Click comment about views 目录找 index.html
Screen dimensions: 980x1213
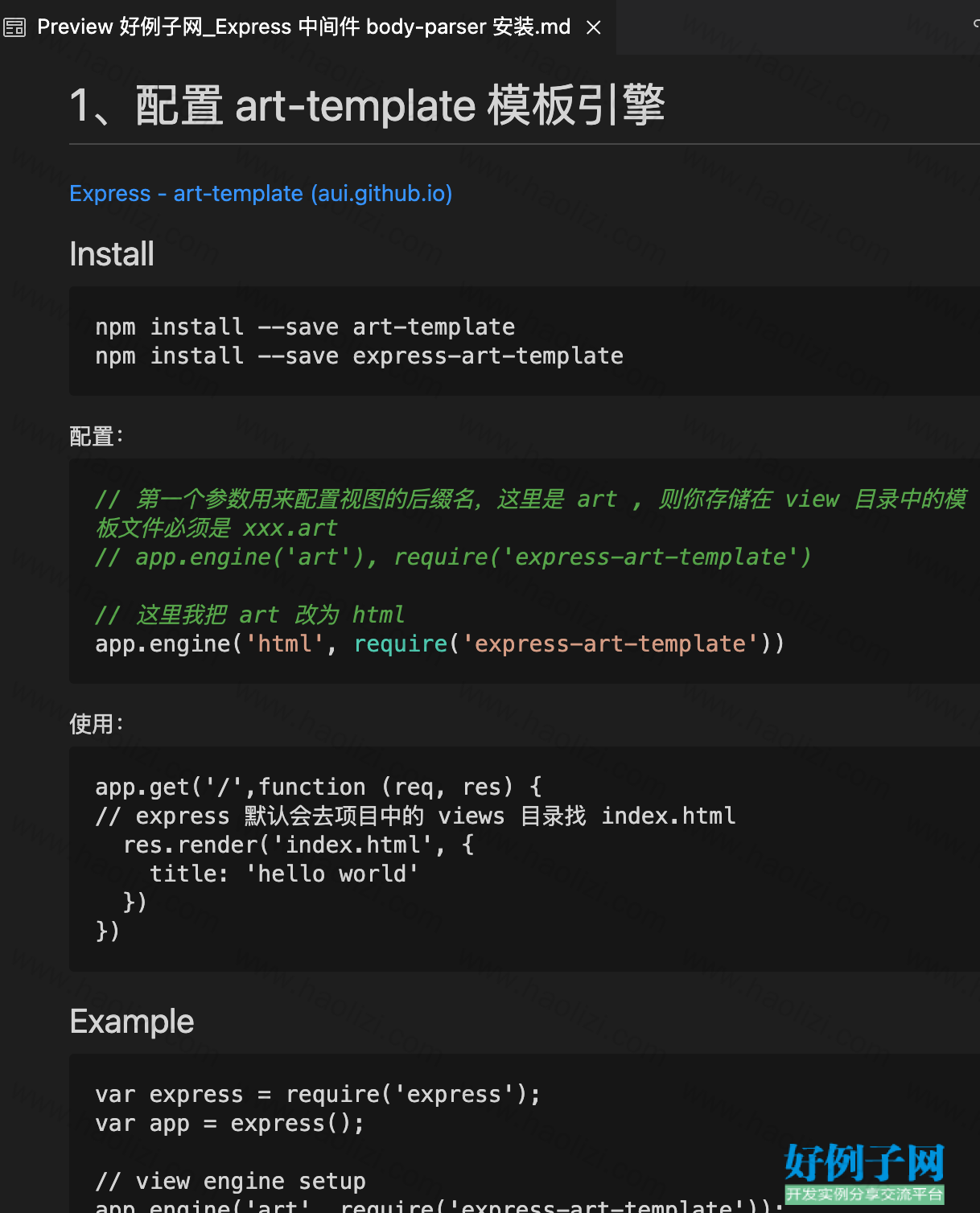pyautogui.click(x=415, y=816)
